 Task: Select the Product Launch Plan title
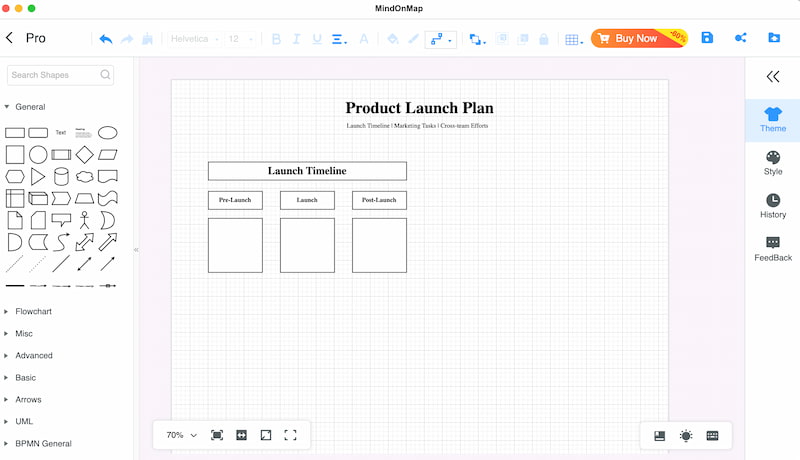(x=419, y=108)
